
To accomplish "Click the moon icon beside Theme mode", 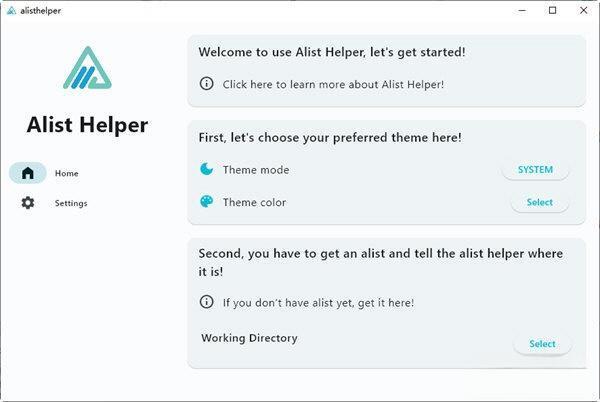I will 207,169.
